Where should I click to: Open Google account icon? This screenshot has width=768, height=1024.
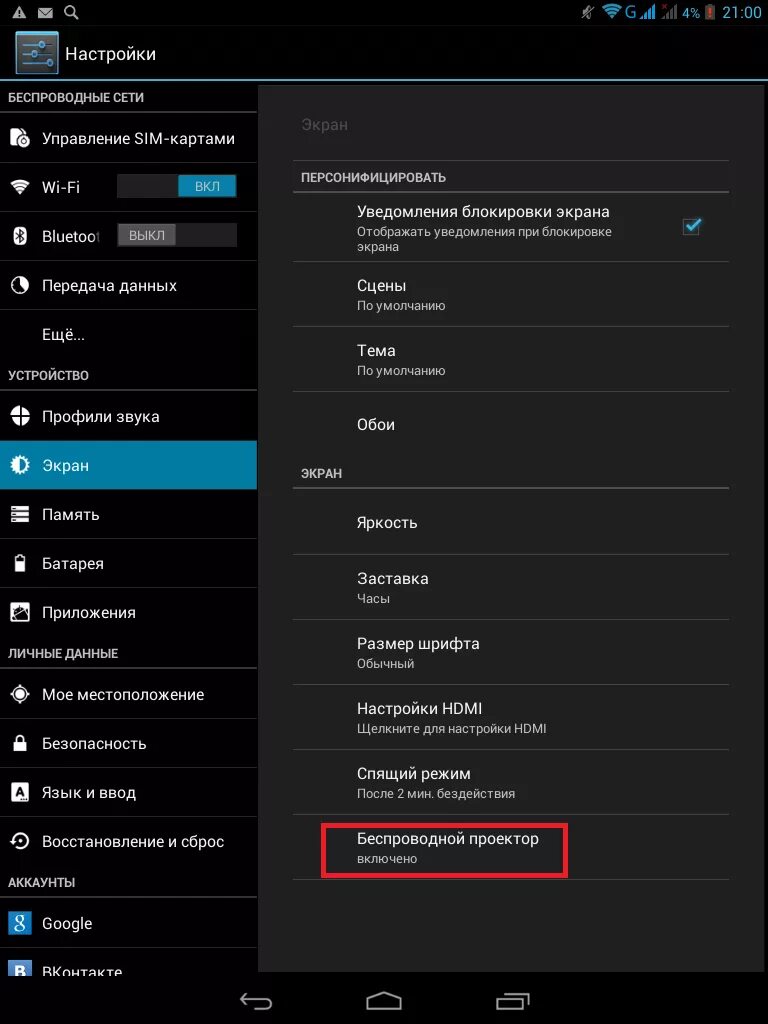click(20, 923)
